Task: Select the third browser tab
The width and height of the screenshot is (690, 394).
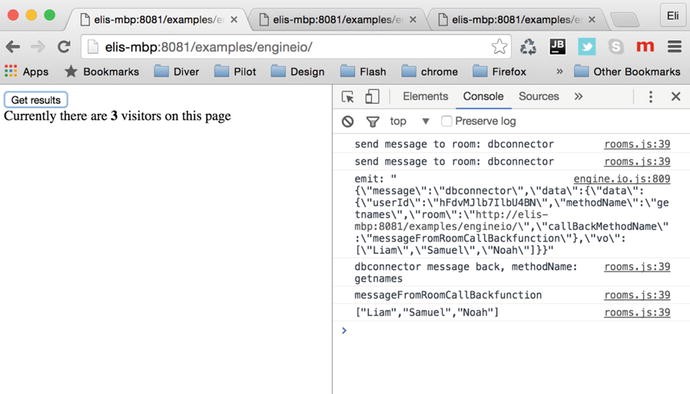Action: 516,19
